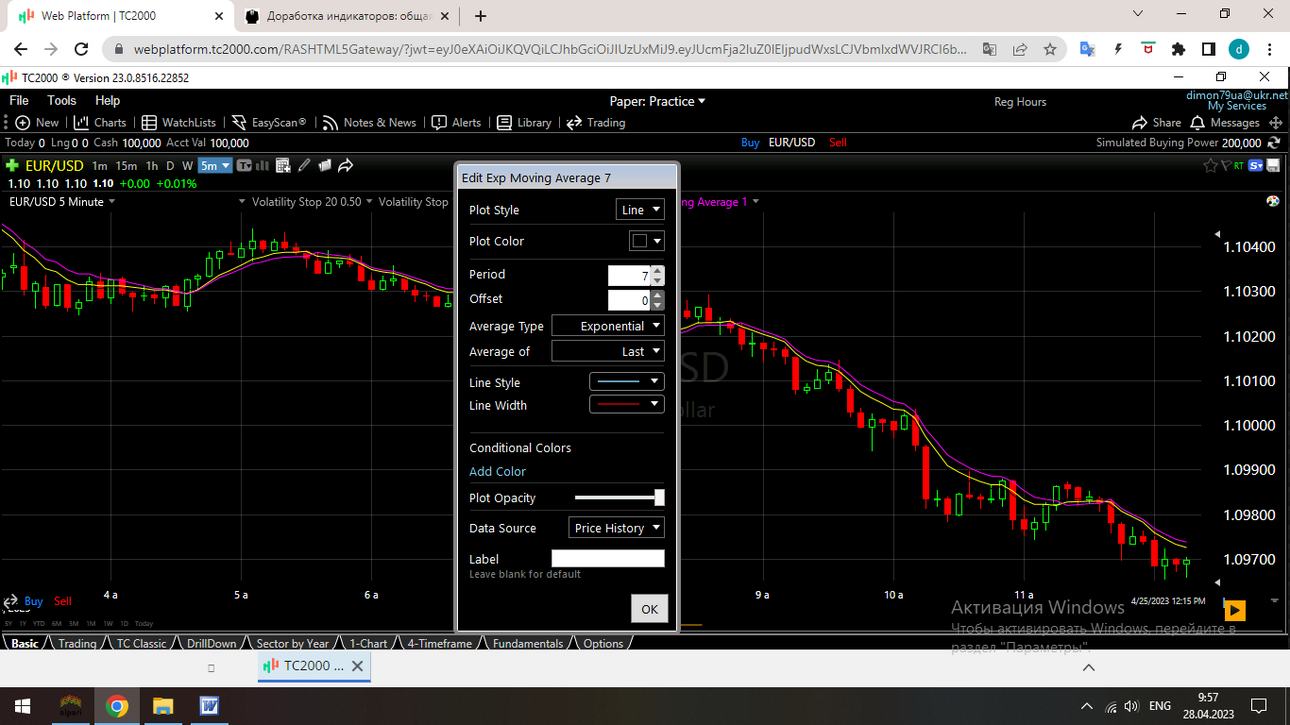The image size is (1290, 725).
Task: Open Messages bell icon
Action: (1198, 122)
